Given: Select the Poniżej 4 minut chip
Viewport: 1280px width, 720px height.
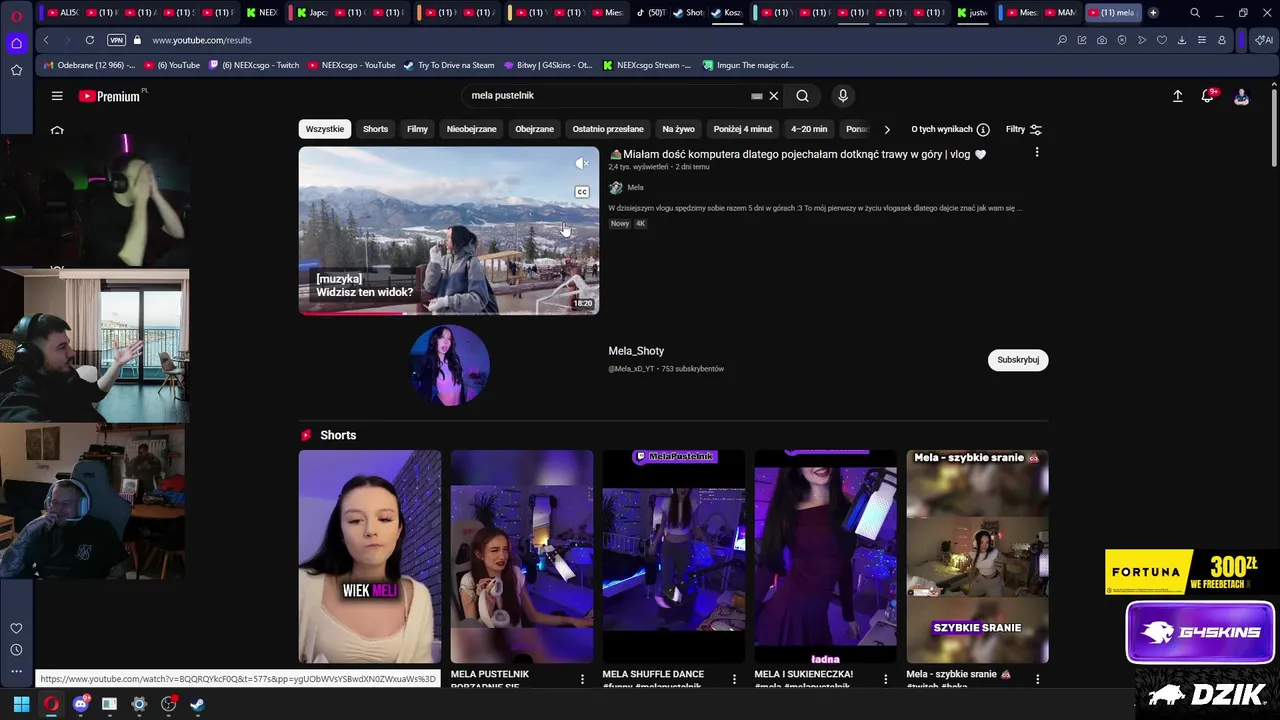Looking at the screenshot, I should click(x=743, y=129).
